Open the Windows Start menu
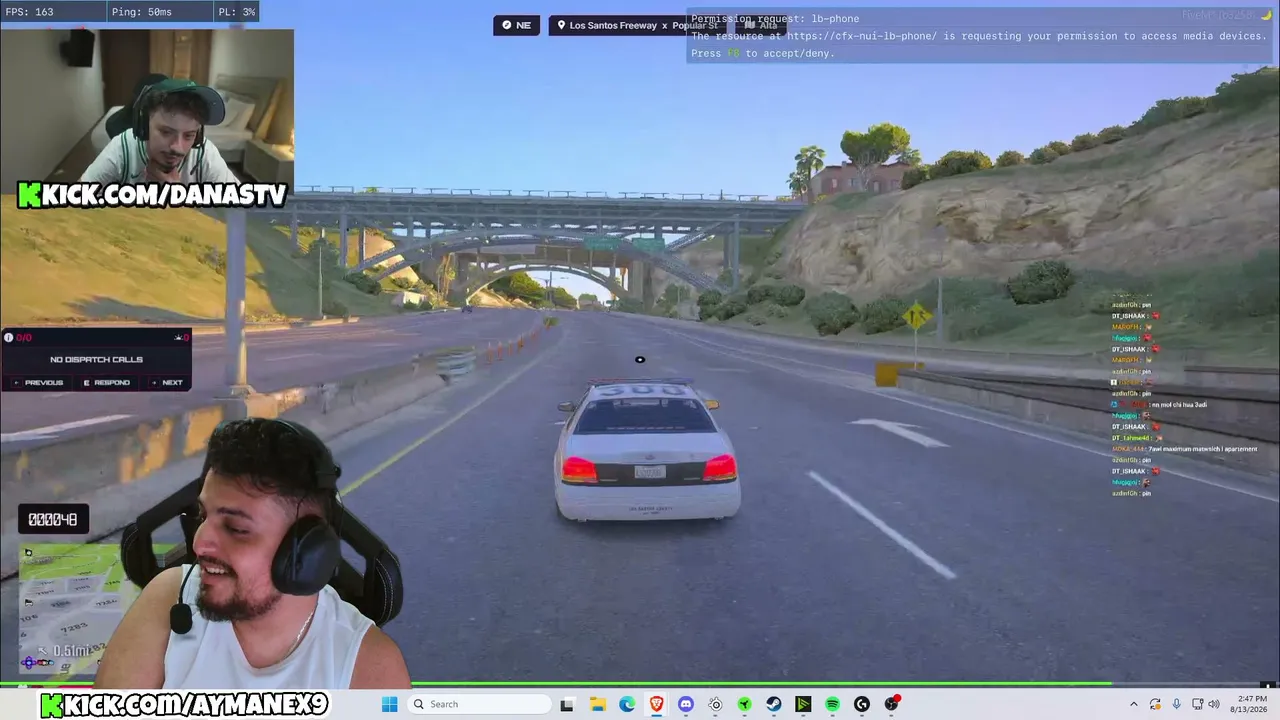The height and width of the screenshot is (720, 1280). (x=390, y=704)
